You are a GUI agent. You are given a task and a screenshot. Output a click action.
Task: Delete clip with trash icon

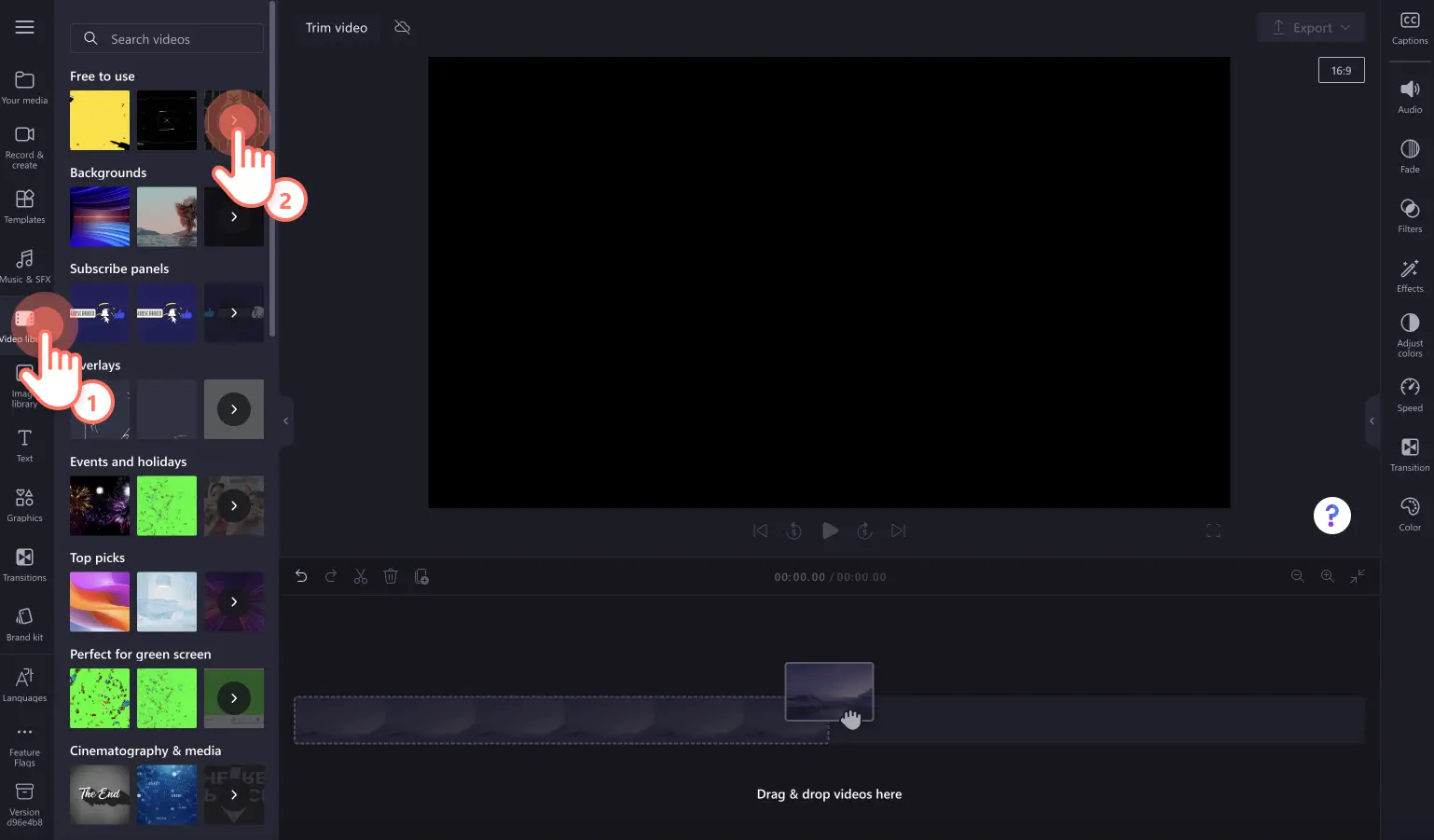pos(391,577)
